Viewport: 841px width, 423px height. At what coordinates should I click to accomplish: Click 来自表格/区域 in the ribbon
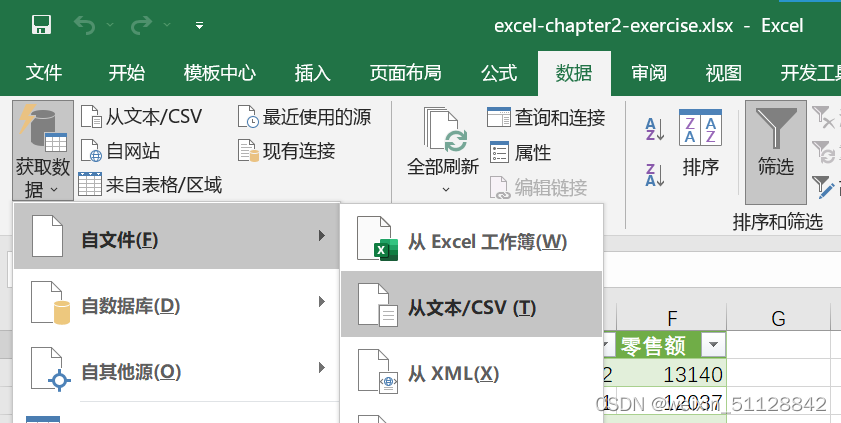tap(150, 185)
